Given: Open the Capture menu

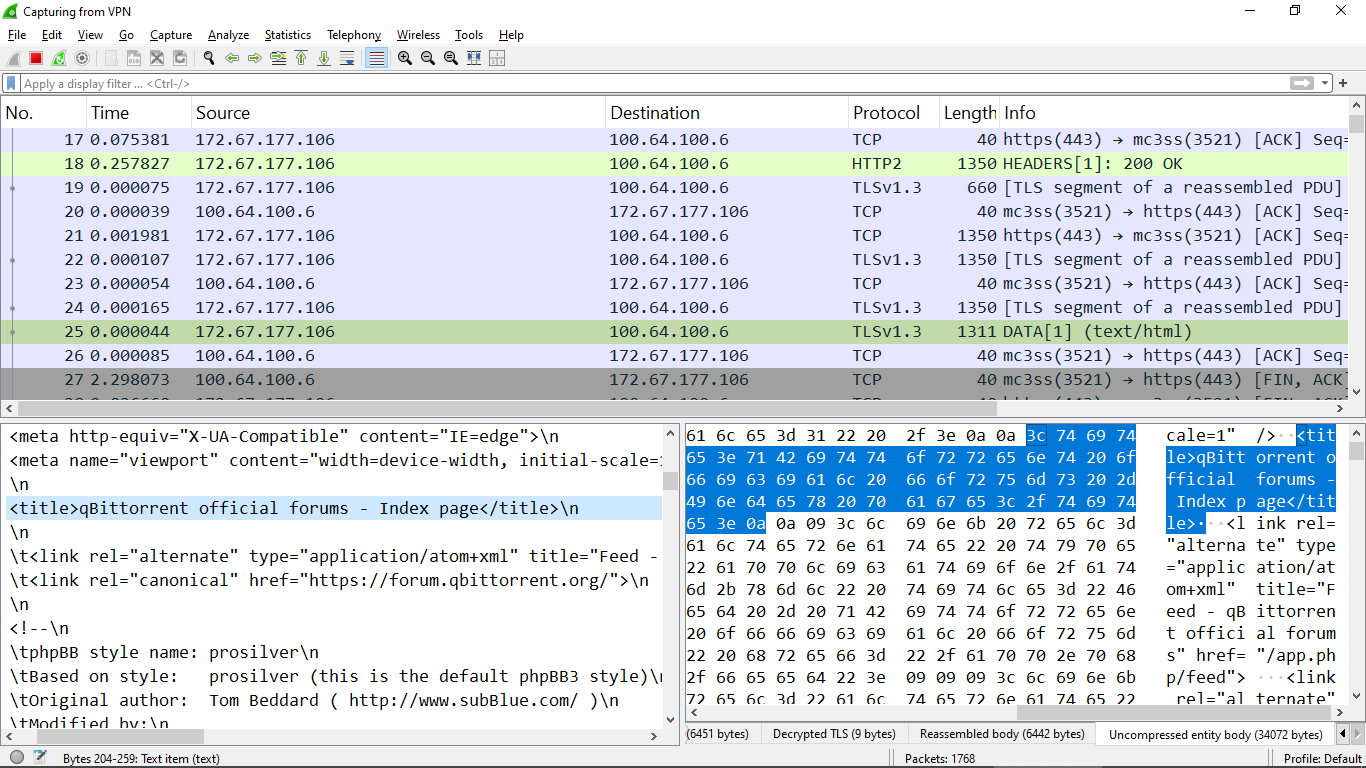Looking at the screenshot, I should pyautogui.click(x=171, y=35).
